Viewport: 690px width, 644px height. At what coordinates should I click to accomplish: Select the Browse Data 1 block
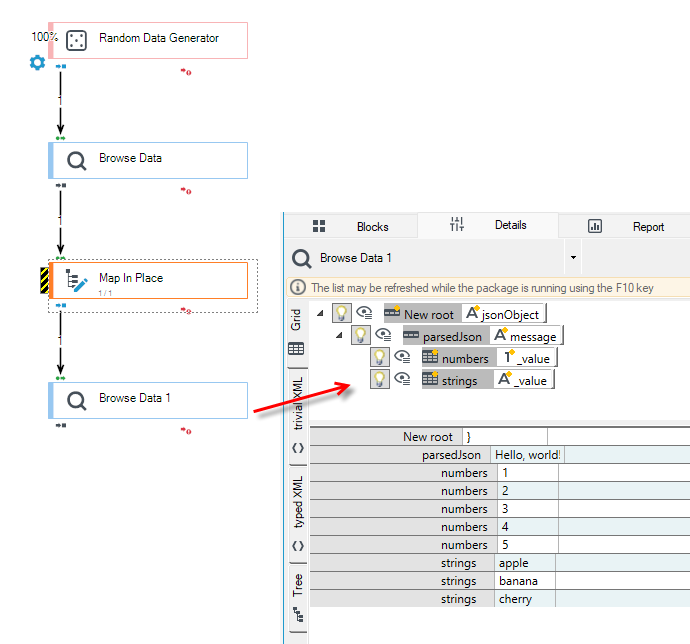(148, 401)
